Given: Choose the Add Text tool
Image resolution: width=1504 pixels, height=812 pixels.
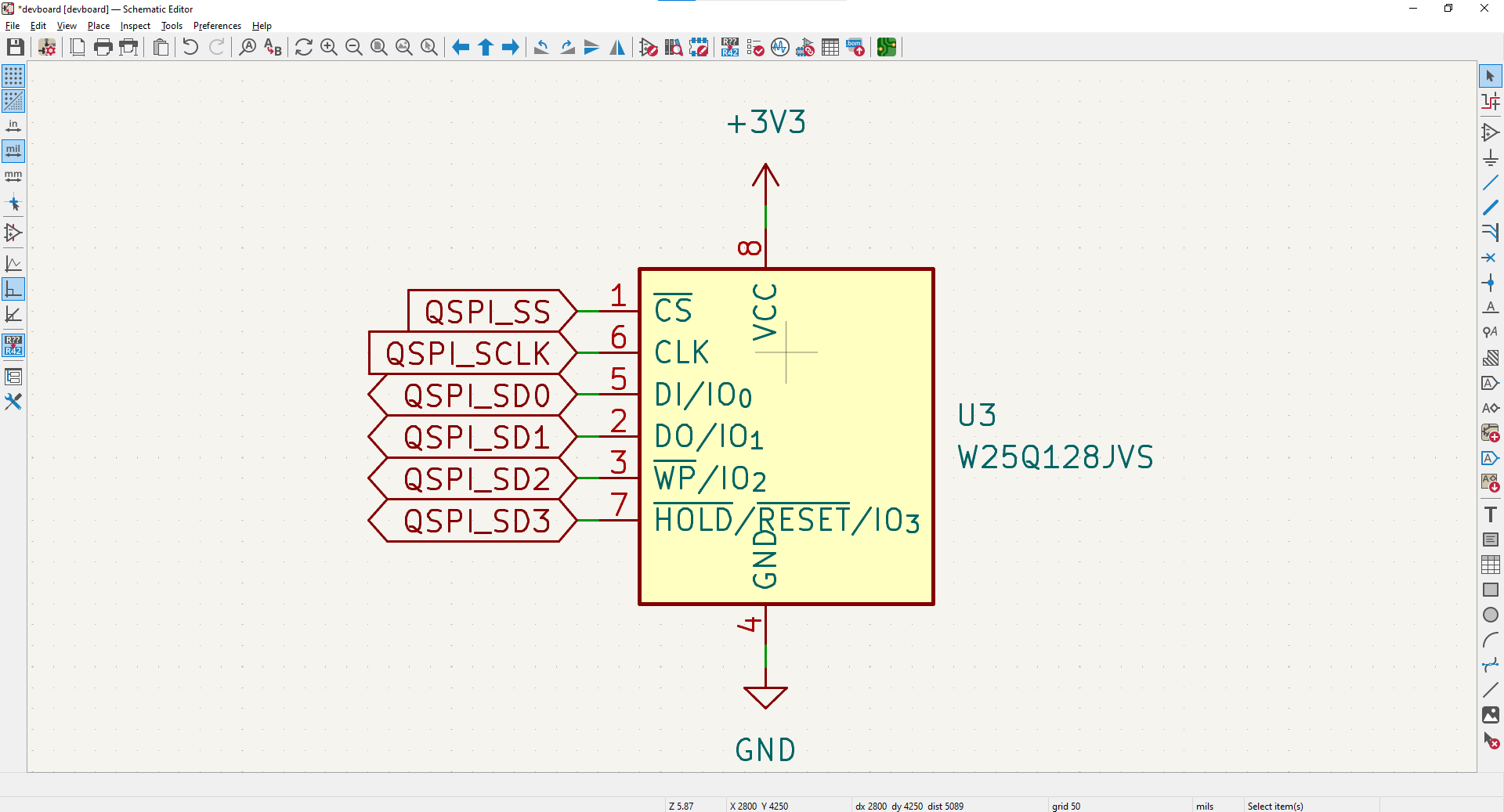Looking at the screenshot, I should tap(1490, 514).
